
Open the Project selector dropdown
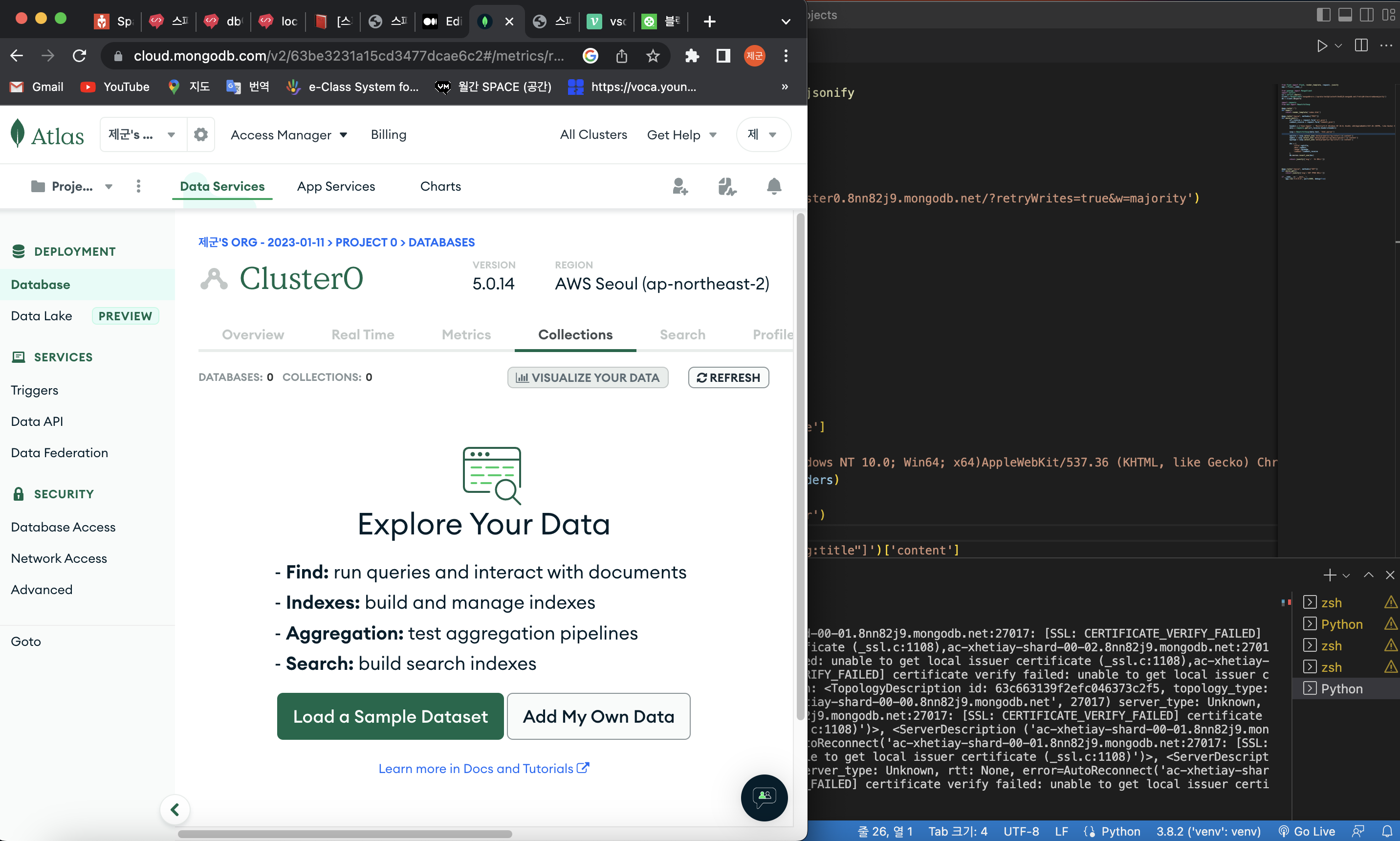point(72,186)
